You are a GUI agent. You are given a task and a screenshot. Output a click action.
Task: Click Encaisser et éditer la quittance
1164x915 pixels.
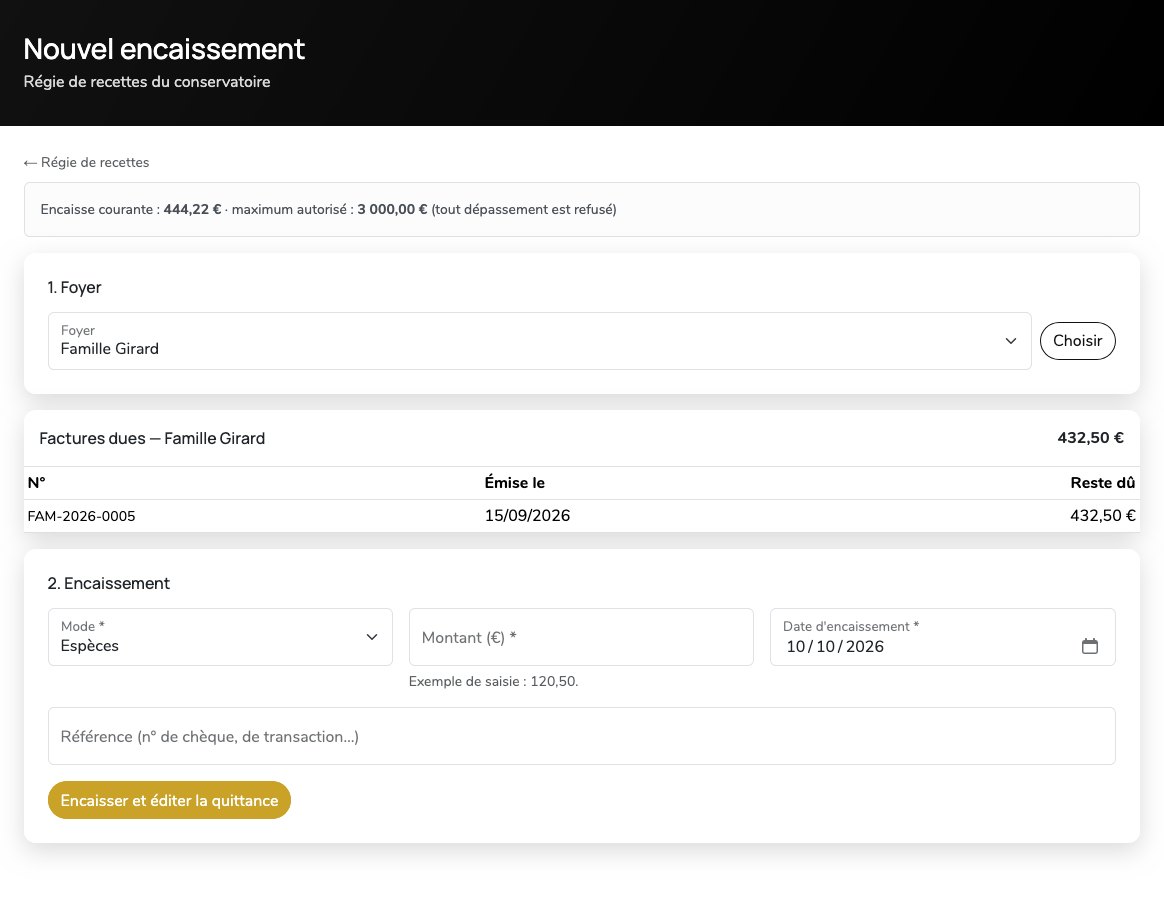169,800
